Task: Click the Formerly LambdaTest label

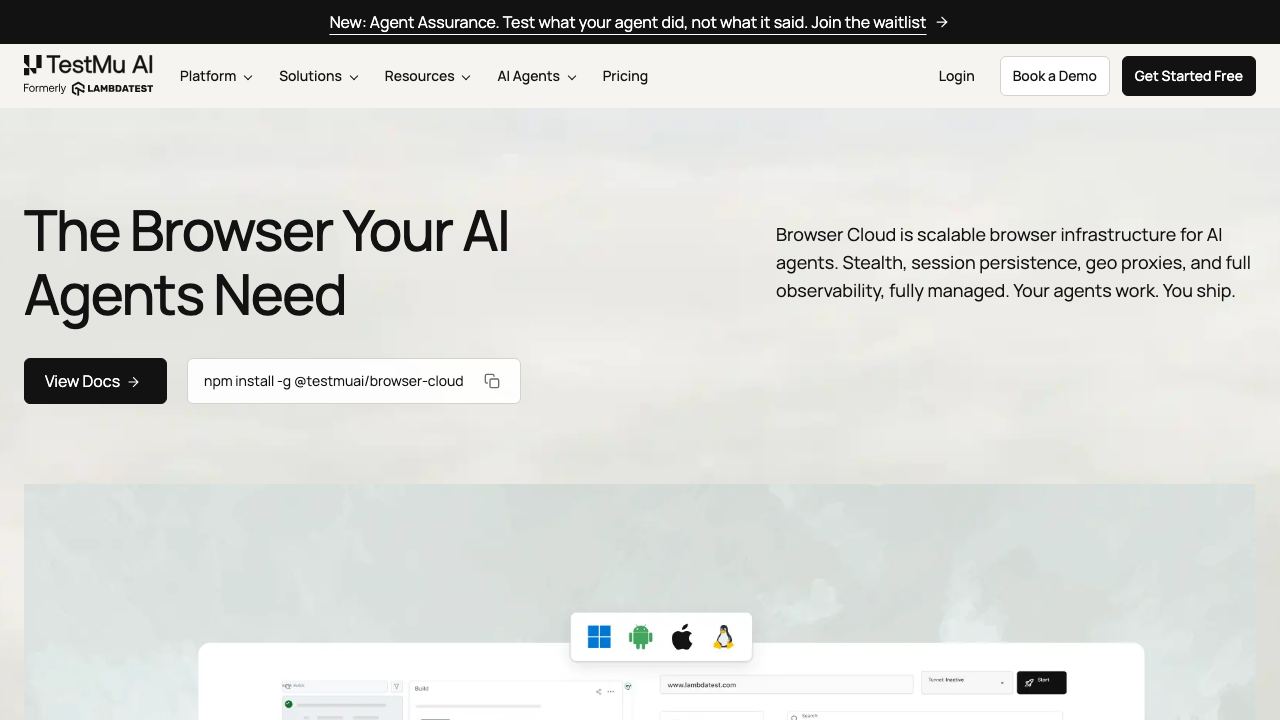Action: point(88,89)
